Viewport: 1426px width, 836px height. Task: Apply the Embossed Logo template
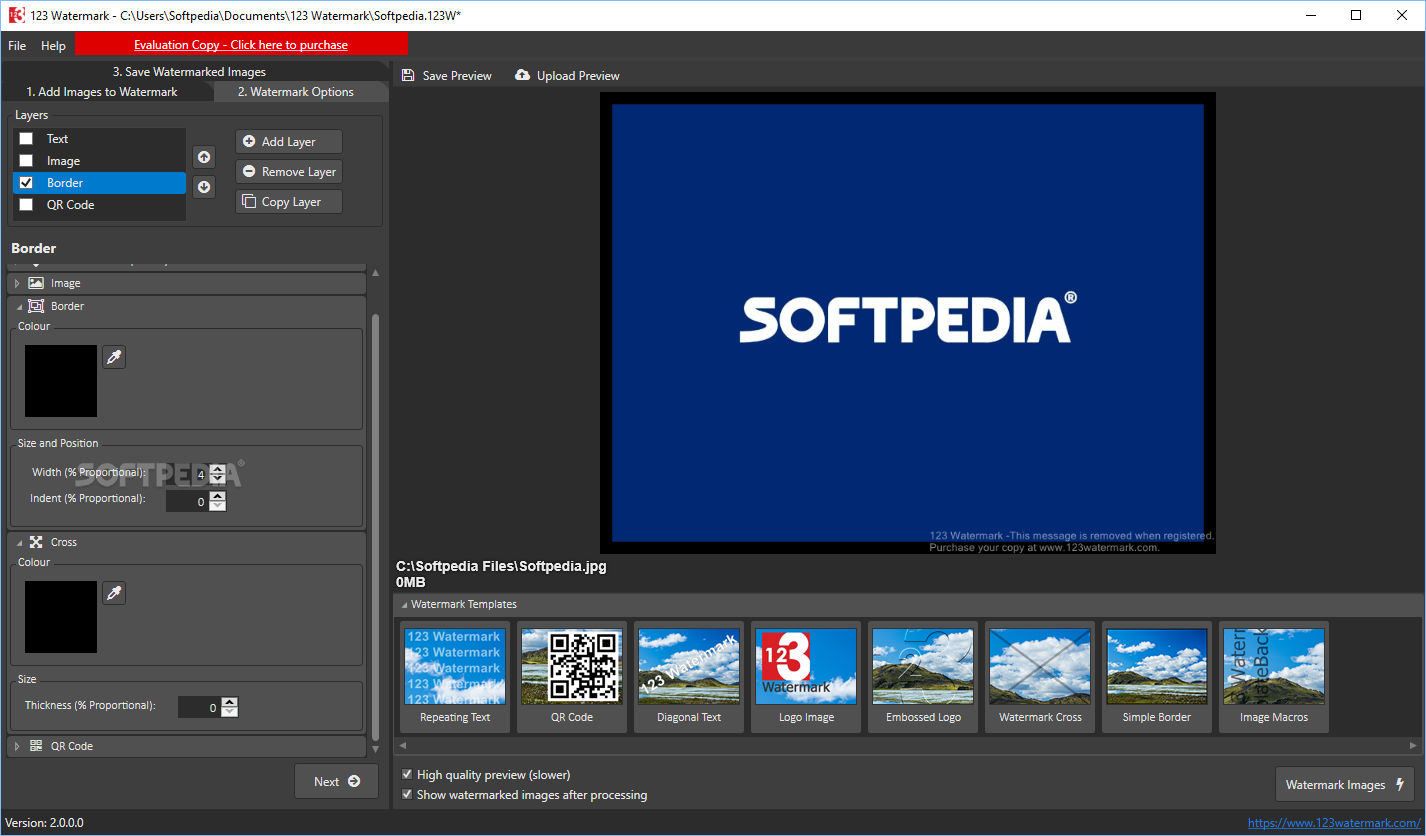point(923,677)
